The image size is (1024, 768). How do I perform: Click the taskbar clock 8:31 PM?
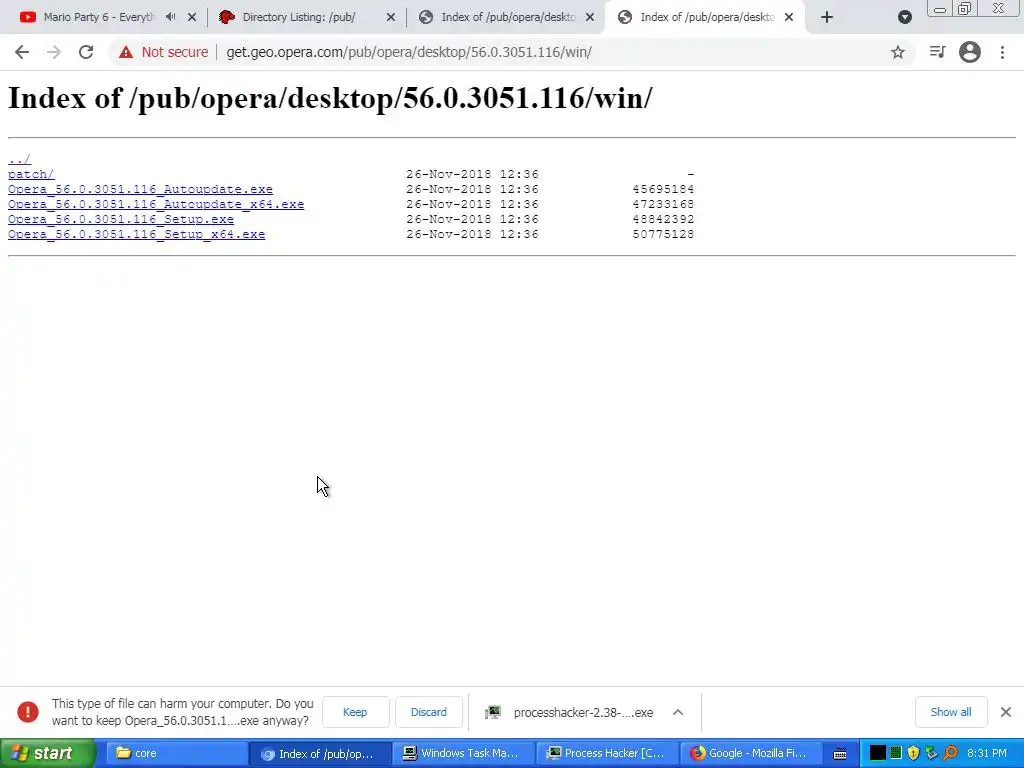coord(987,753)
